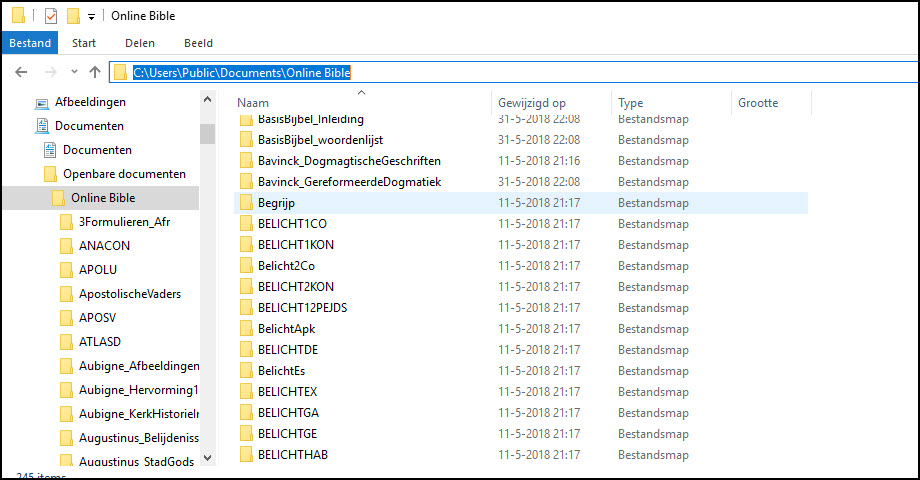This screenshot has height=480, width=920.
Task: Click Bestandsmap type in Begrijp row
Action: point(653,203)
